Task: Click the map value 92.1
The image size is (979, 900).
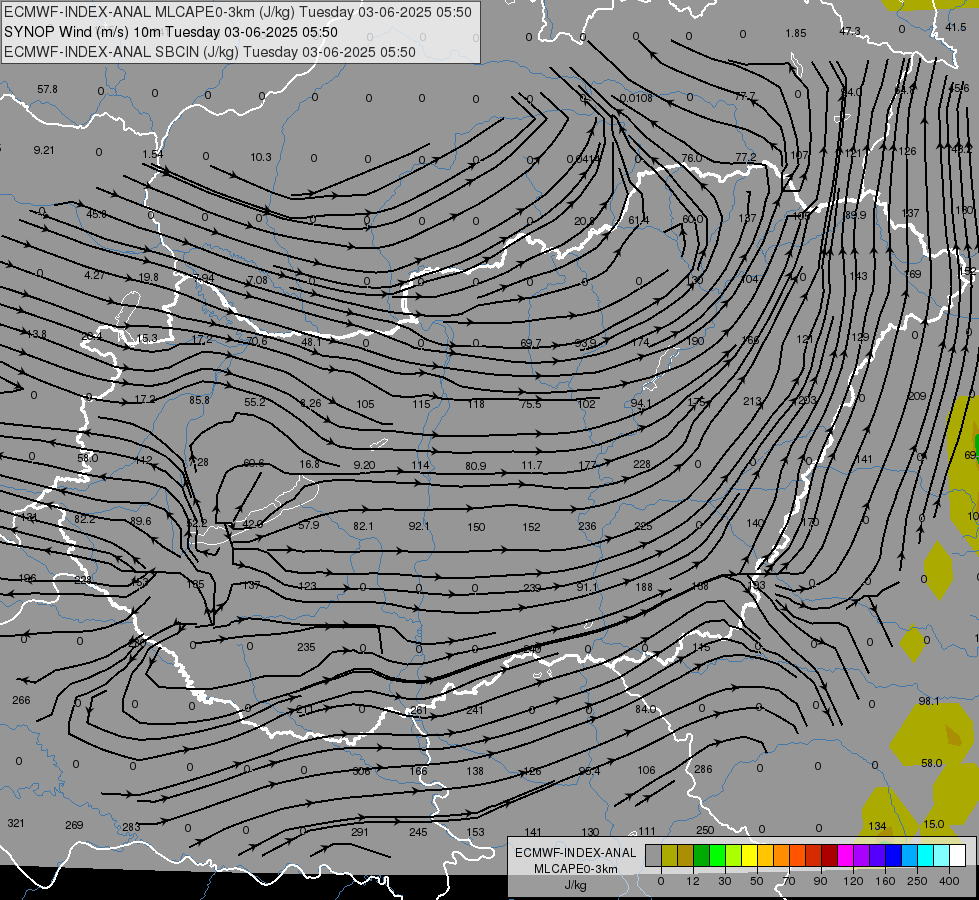Action: click(419, 526)
